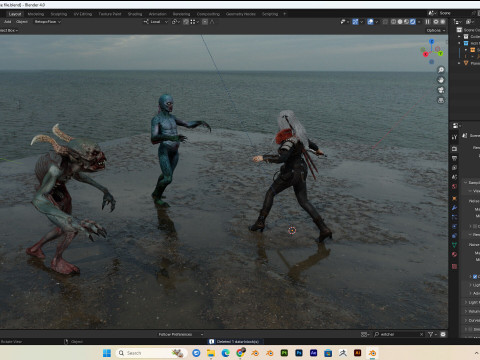The width and height of the screenshot is (480, 360).
Task: Click the blue Z axis on navigation gizmo
Action: [432, 42]
